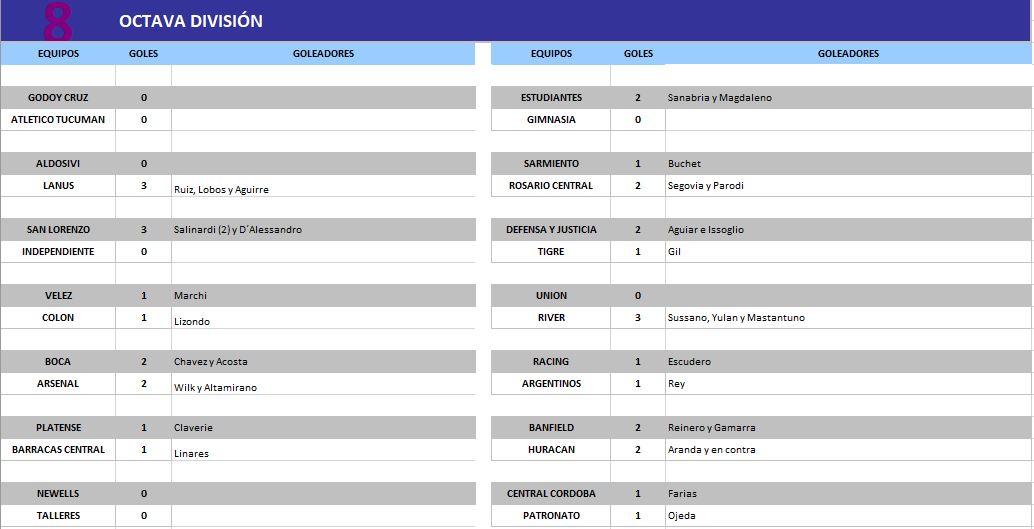Screen dimensions: 1034x529
Task: Click the ESTUDIANTES team cell
Action: pyautogui.click(x=551, y=98)
